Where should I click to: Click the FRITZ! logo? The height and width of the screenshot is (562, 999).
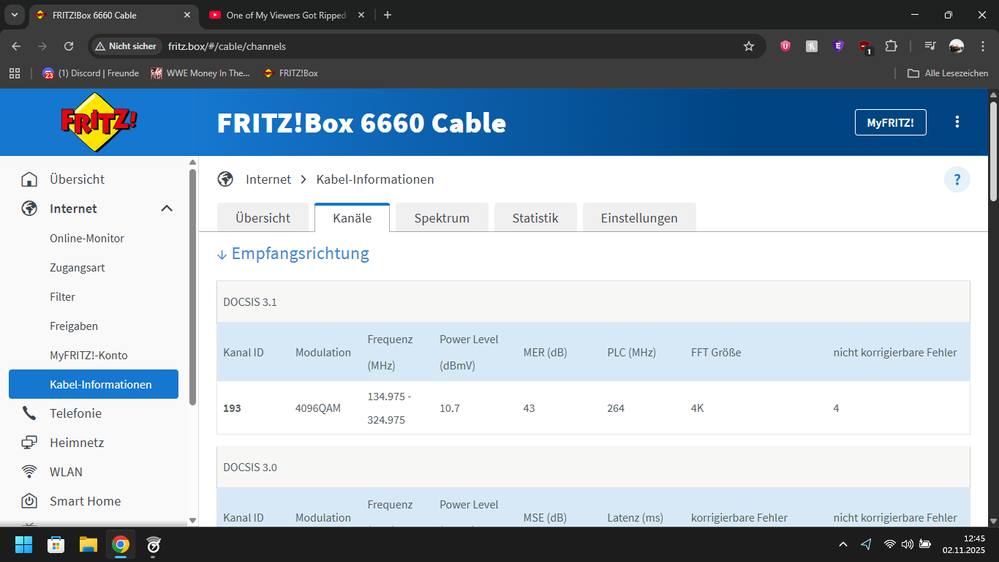(98, 122)
